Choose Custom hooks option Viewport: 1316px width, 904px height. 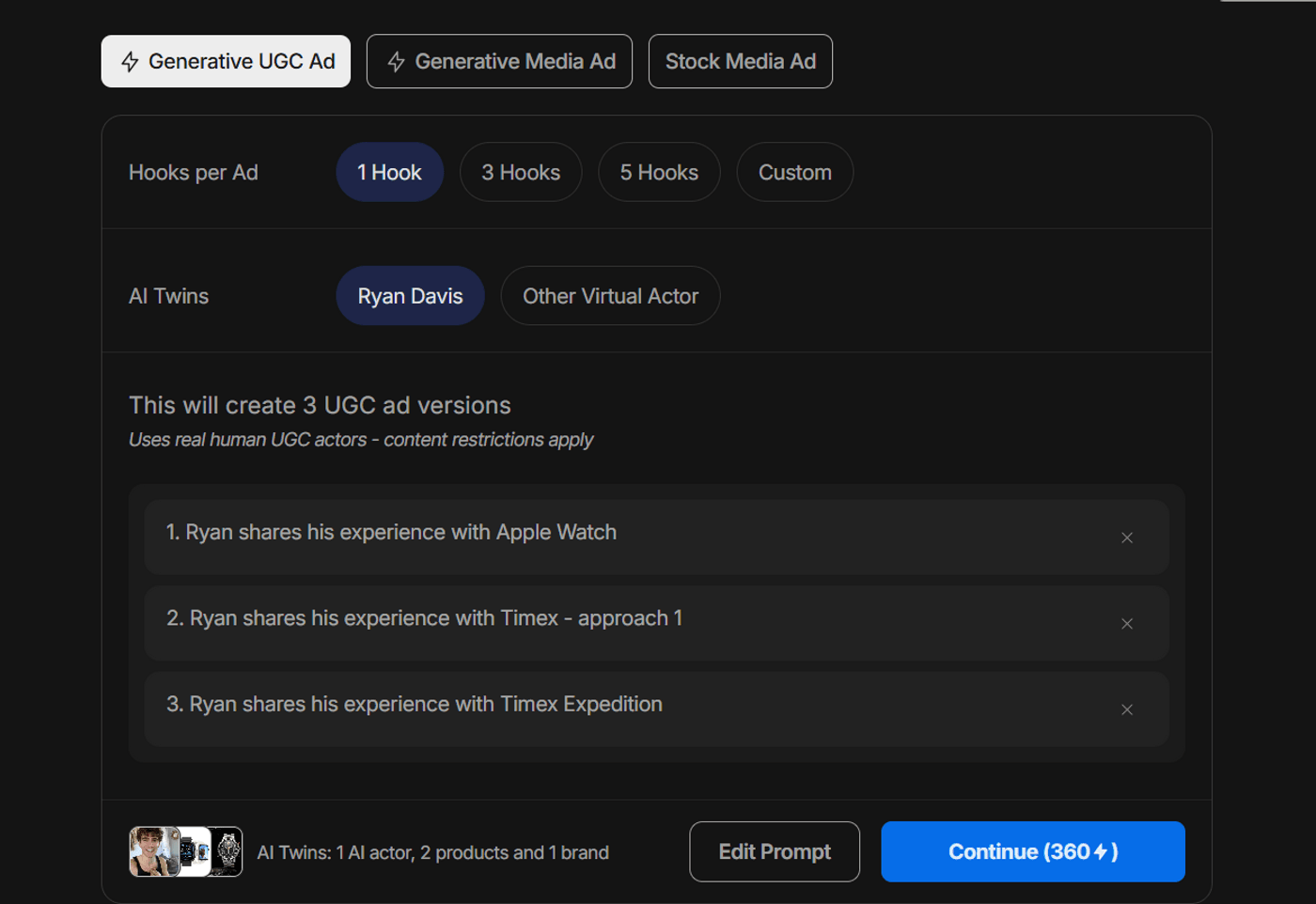coord(794,172)
